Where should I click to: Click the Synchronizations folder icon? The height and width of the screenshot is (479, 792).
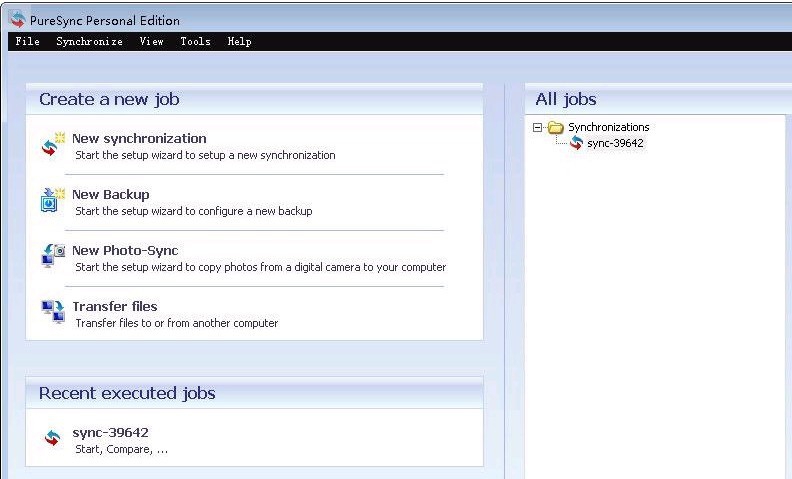pyautogui.click(x=556, y=127)
